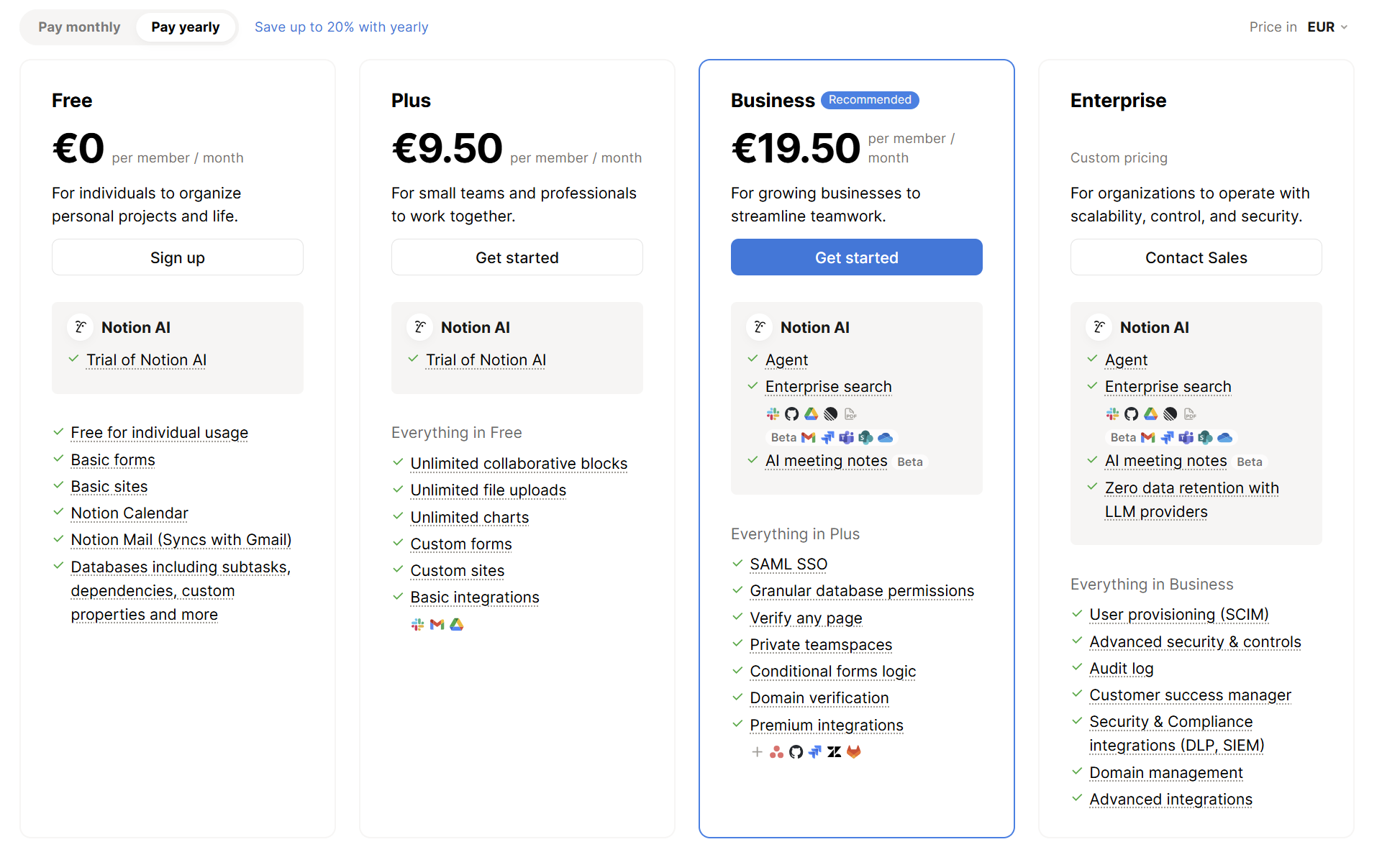The height and width of the screenshot is (847, 1400).
Task: Switch to Pay yearly billing
Action: tap(185, 27)
